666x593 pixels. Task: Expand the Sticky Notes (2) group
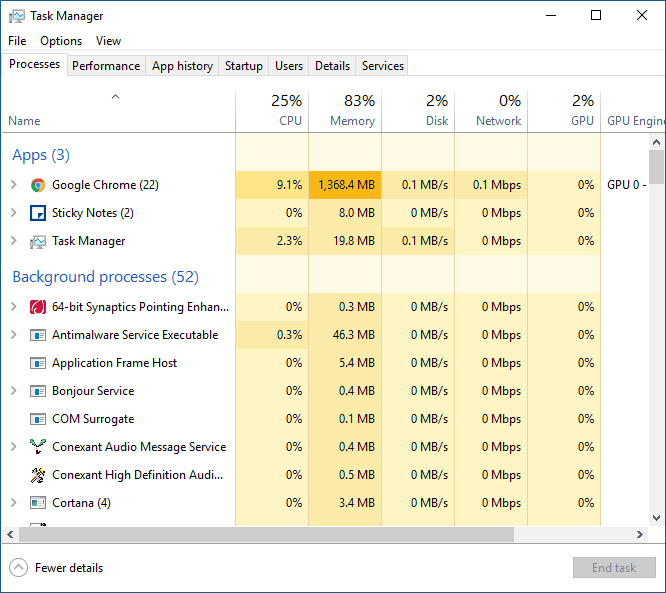pyautogui.click(x=14, y=212)
